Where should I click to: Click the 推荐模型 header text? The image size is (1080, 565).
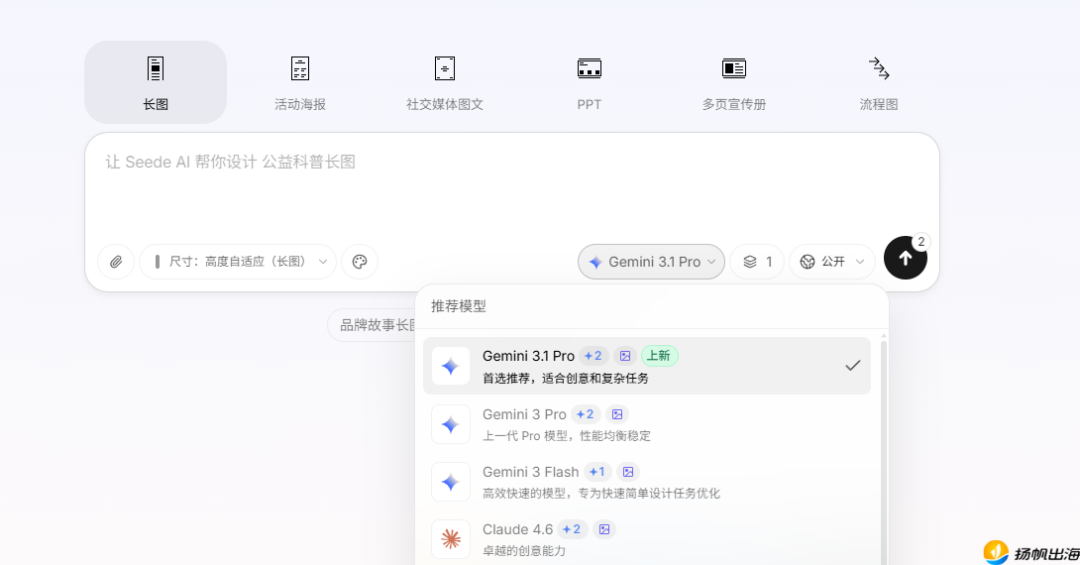point(458,306)
